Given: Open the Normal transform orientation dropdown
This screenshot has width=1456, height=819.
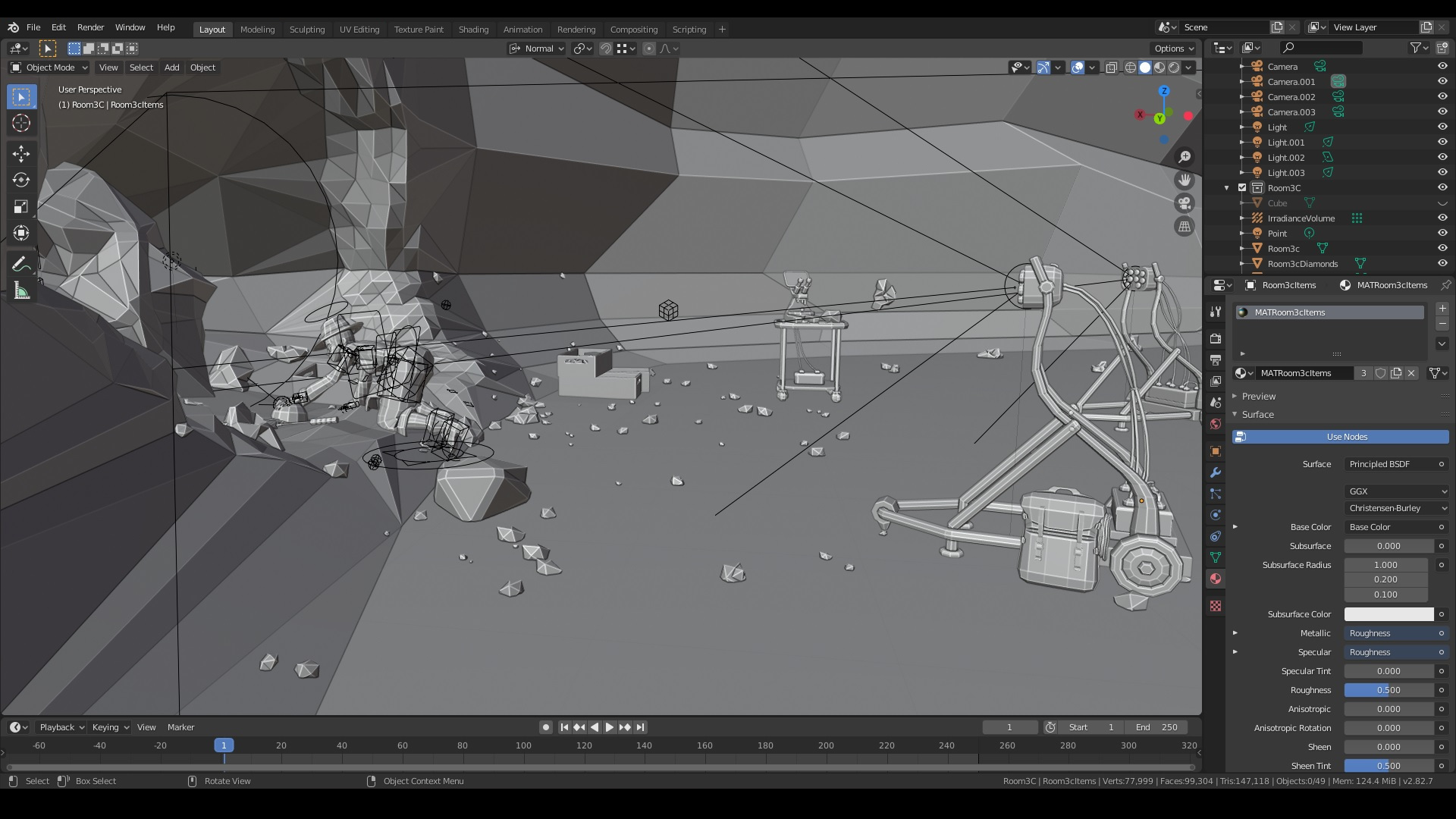Looking at the screenshot, I should click(536, 49).
